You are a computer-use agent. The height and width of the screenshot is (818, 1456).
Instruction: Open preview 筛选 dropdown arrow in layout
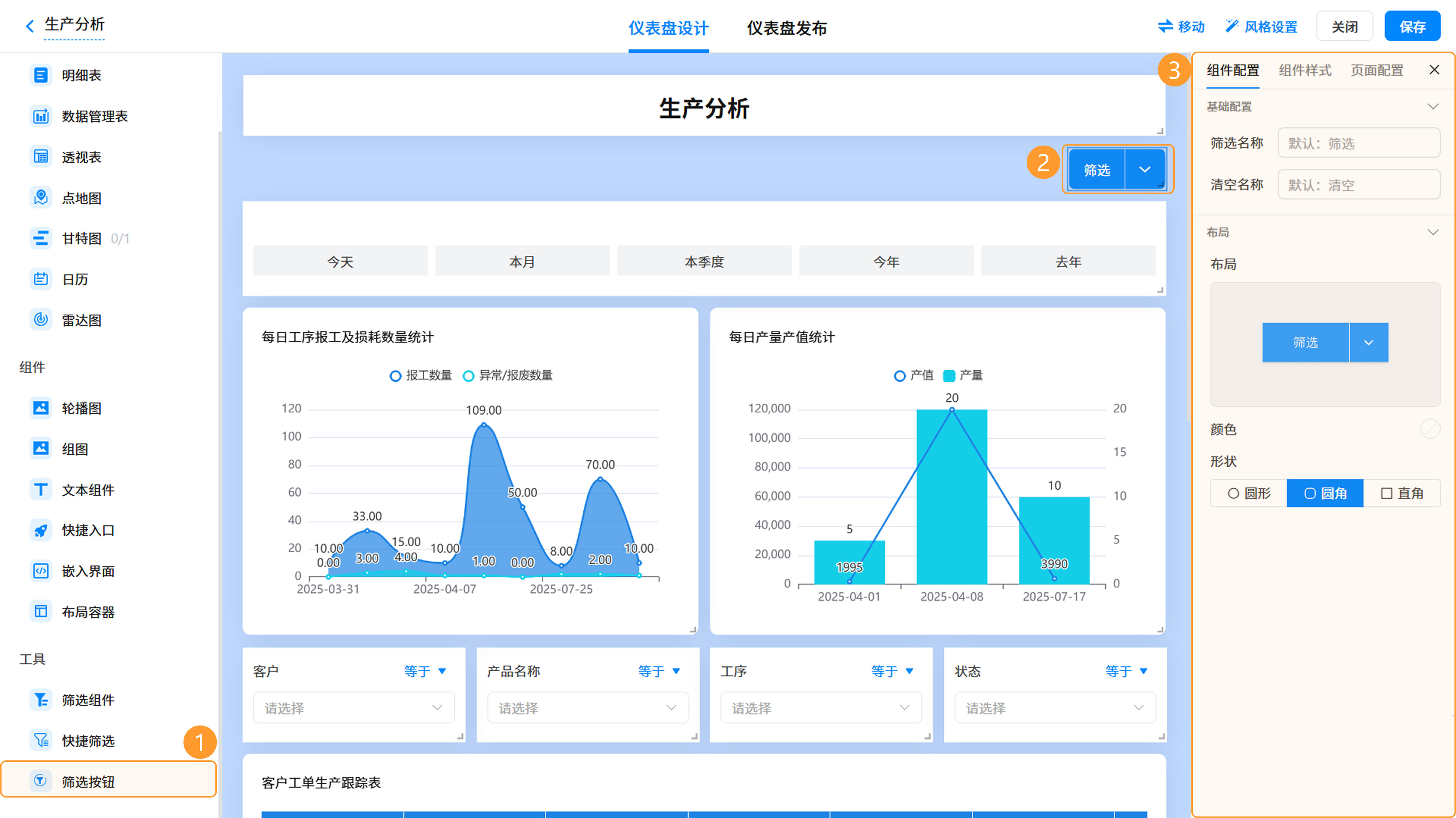click(1368, 342)
